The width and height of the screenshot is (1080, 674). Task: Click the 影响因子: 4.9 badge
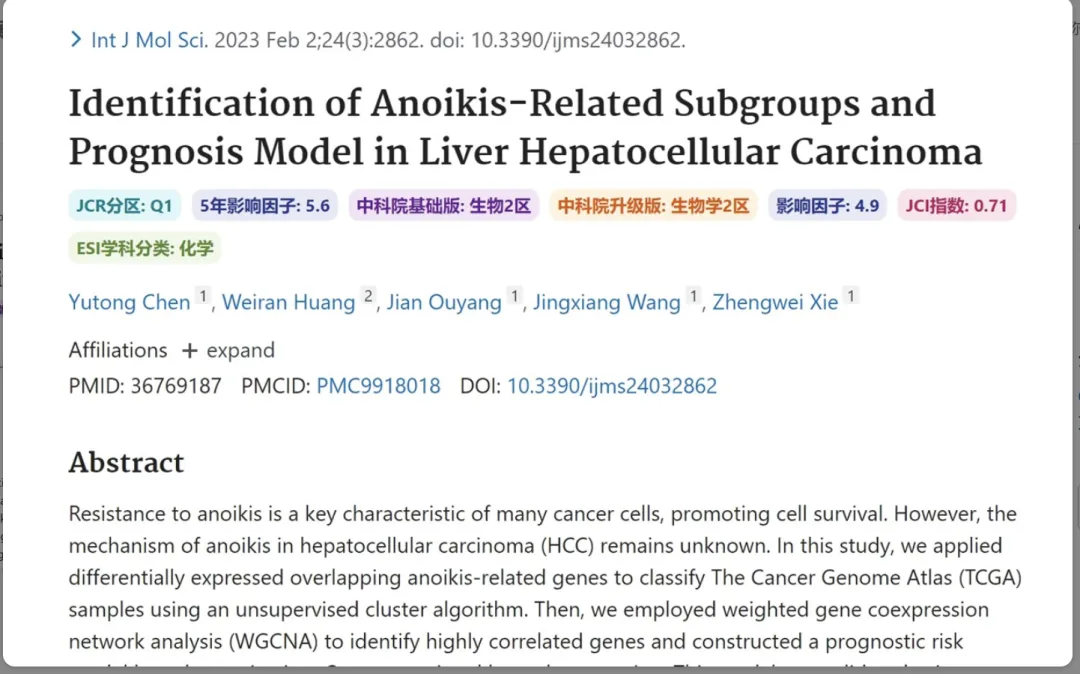(827, 205)
